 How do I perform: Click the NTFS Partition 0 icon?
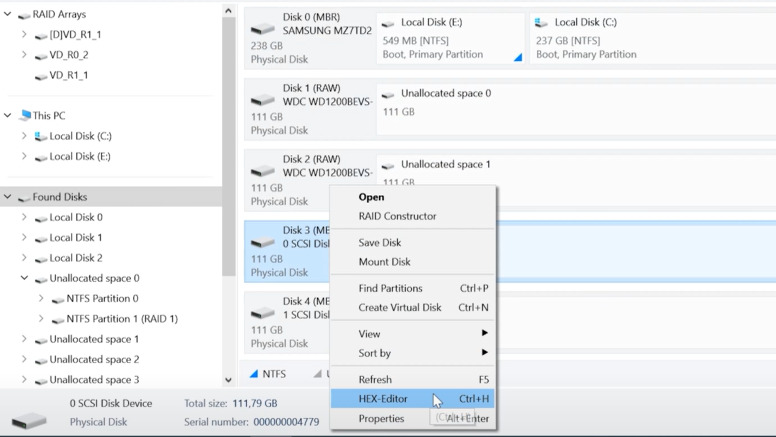tap(58, 299)
